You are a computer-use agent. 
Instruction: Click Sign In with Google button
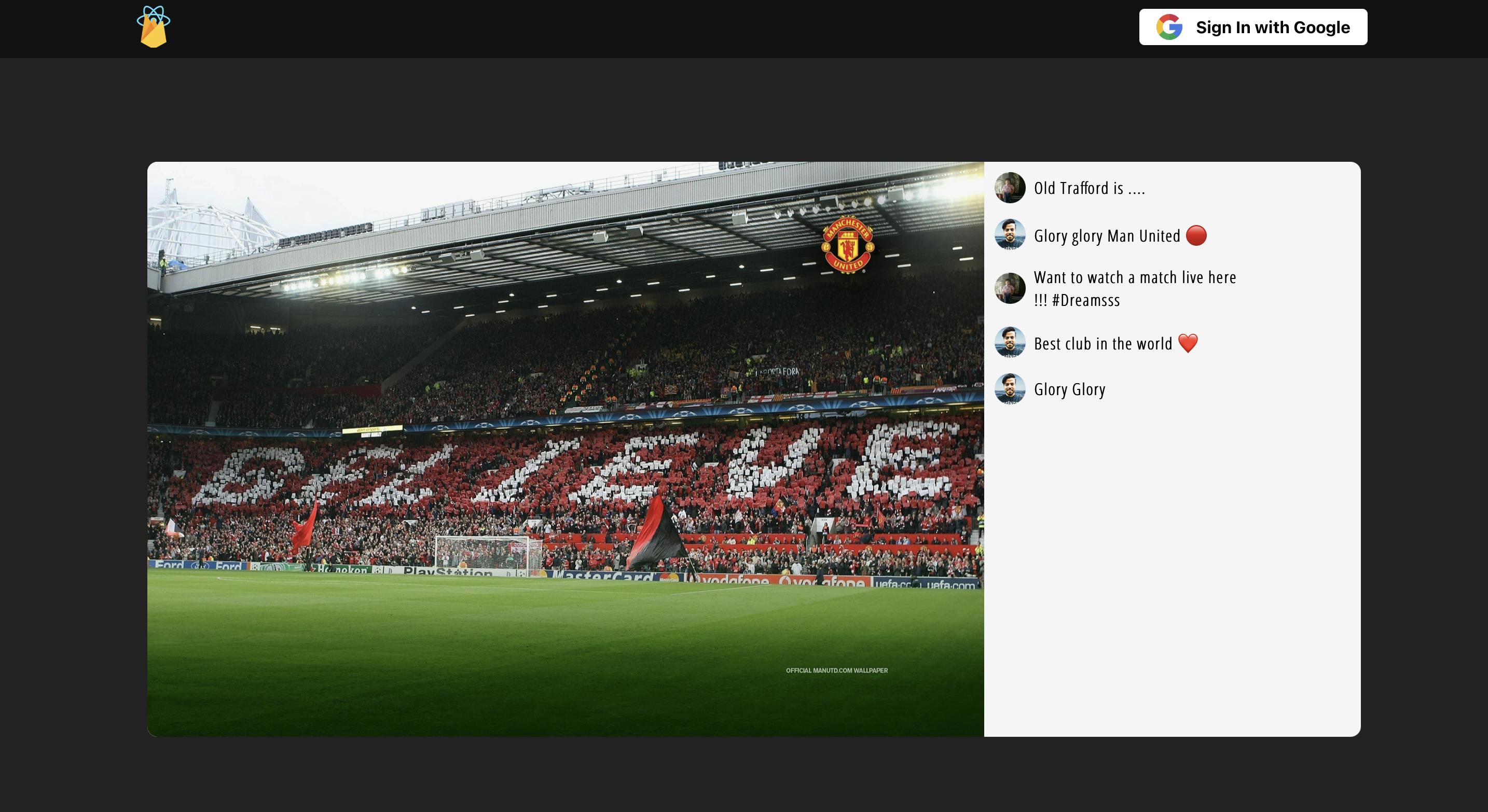tap(1254, 27)
